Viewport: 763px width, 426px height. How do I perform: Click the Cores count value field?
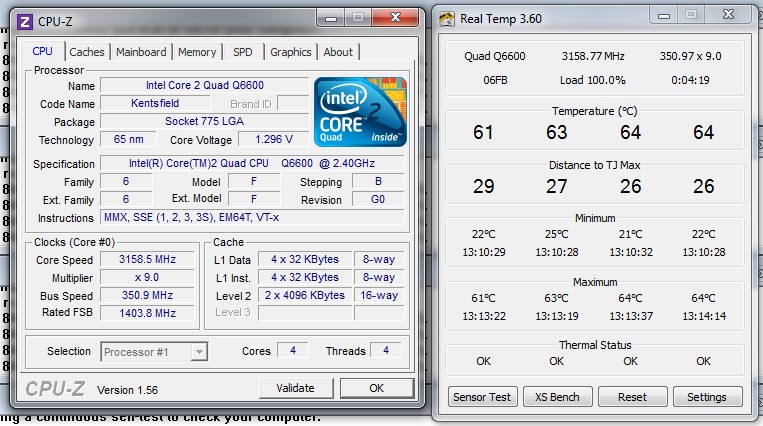293,350
